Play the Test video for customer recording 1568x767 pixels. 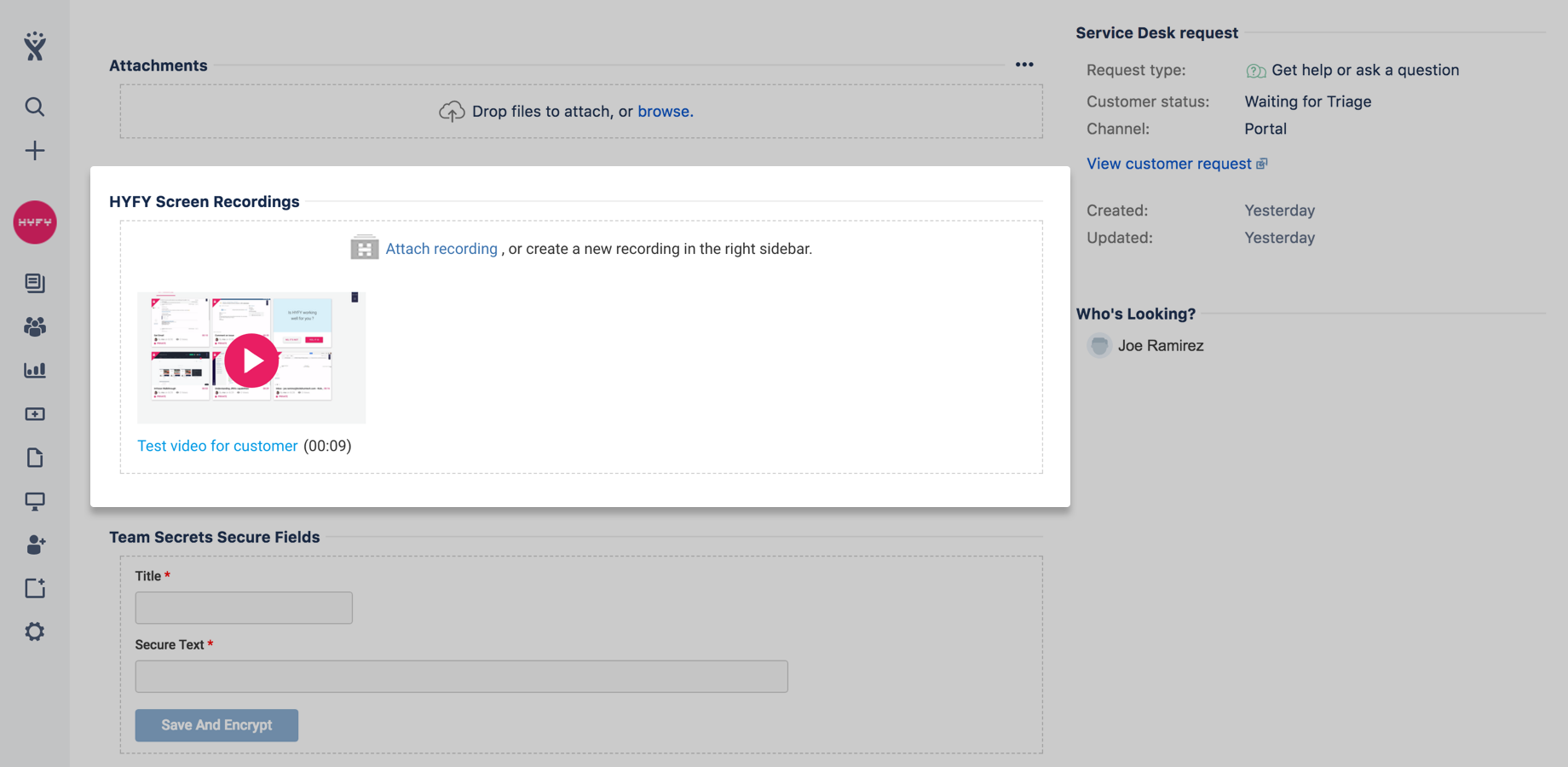tap(251, 360)
